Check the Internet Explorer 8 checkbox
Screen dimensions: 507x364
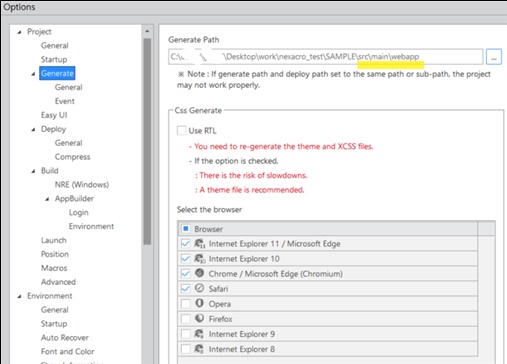pos(186,349)
